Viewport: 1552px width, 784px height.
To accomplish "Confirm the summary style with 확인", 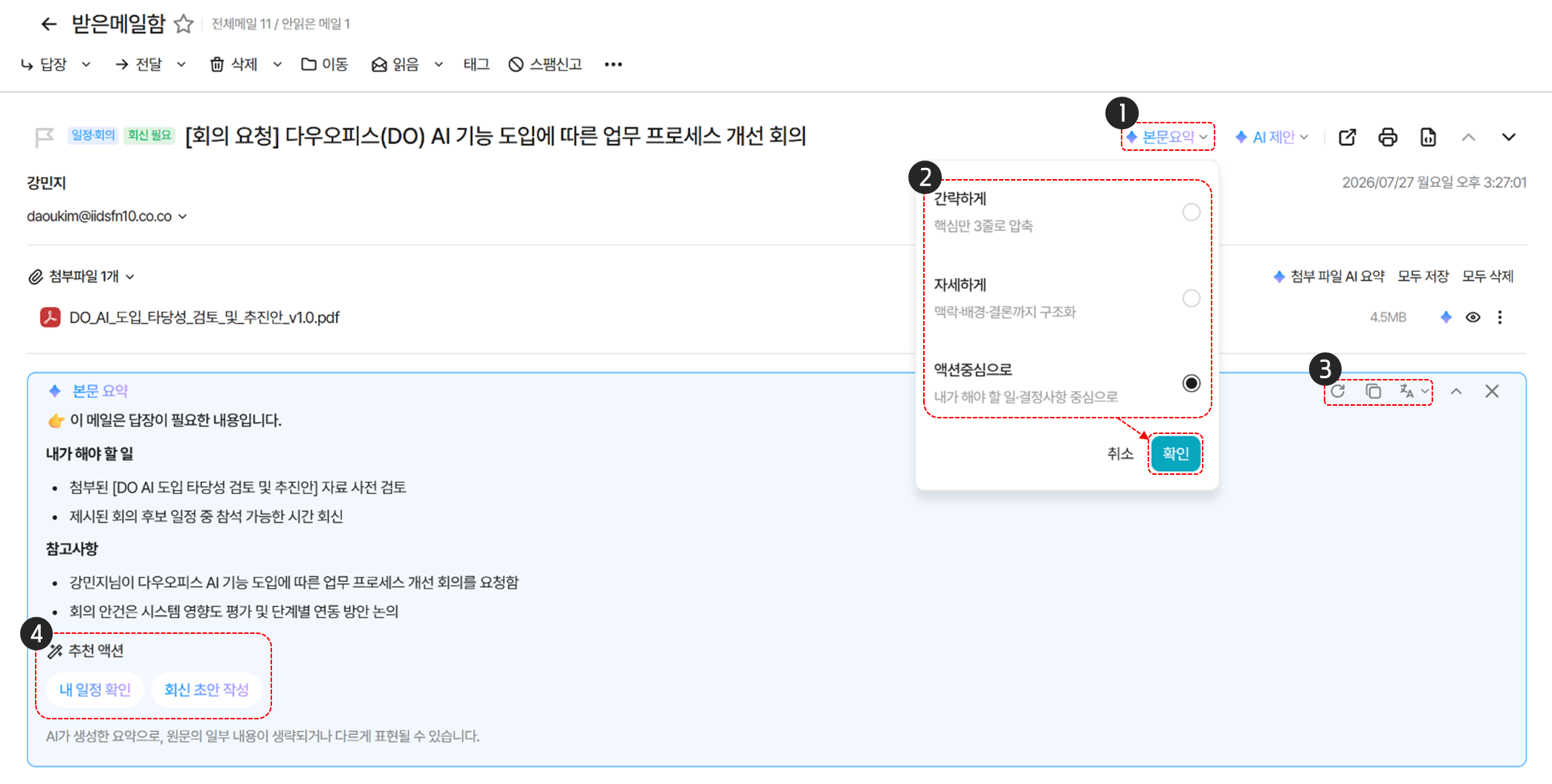I will tap(1176, 454).
